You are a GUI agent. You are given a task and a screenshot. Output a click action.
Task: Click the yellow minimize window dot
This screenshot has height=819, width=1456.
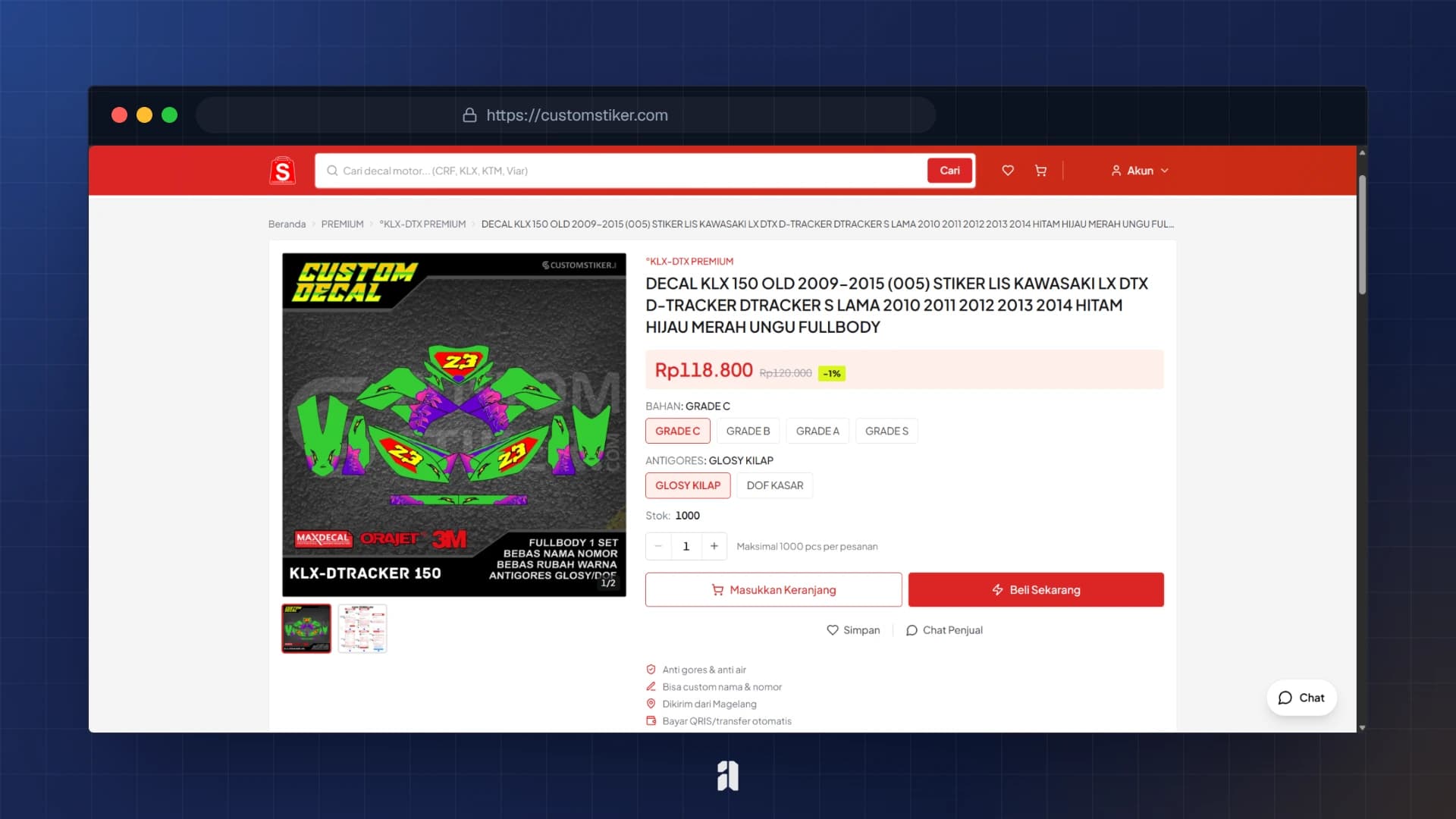[x=144, y=115]
